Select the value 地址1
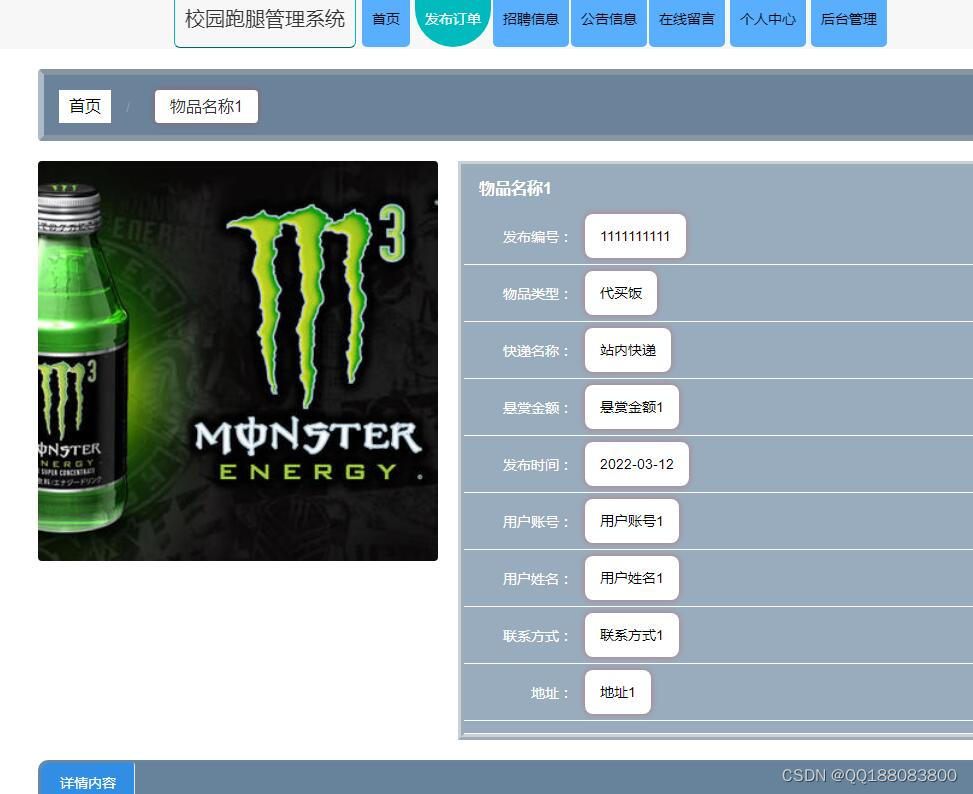Viewport: 973px width, 794px height. click(x=617, y=693)
